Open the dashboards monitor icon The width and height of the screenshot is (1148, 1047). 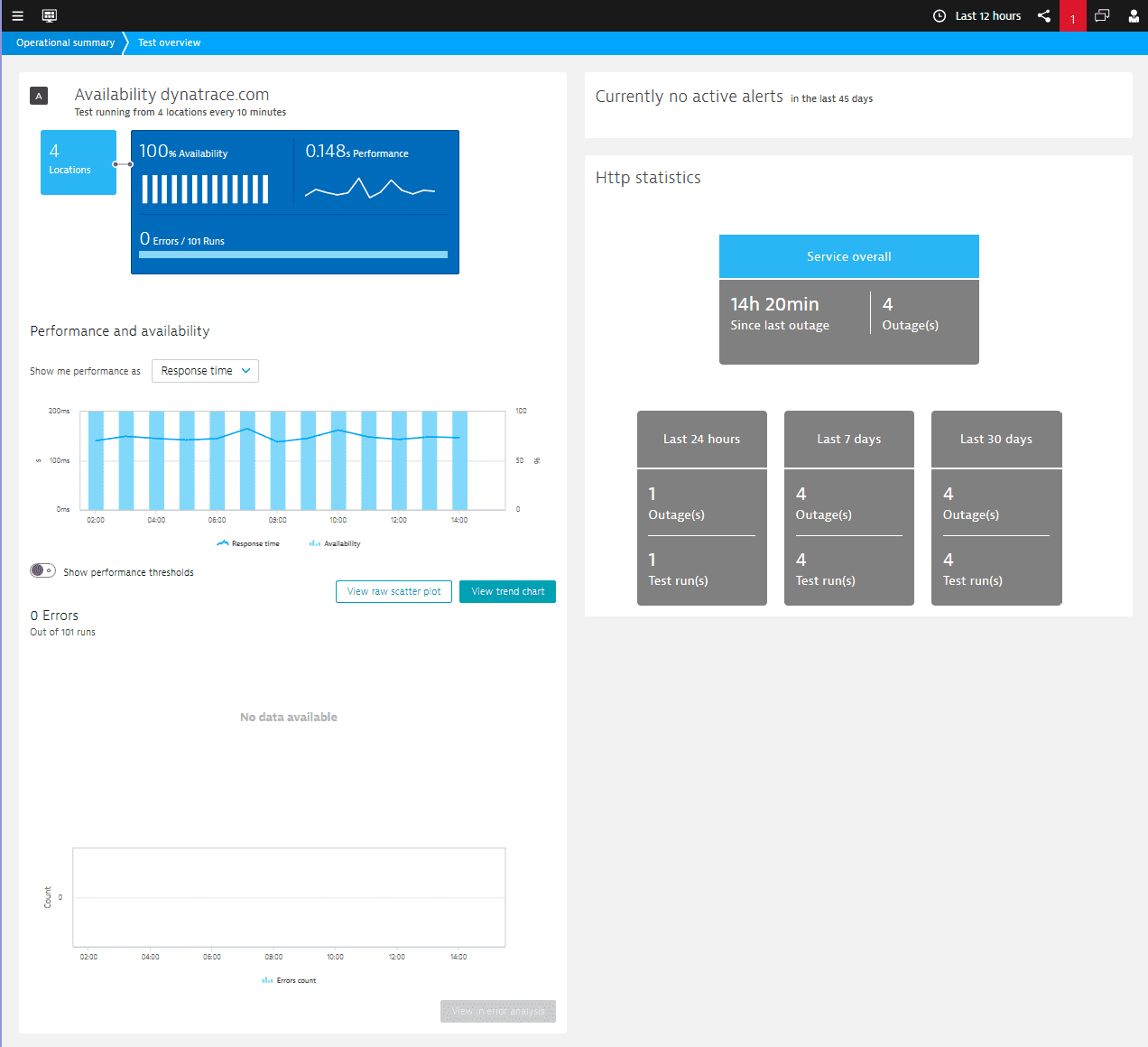point(50,15)
